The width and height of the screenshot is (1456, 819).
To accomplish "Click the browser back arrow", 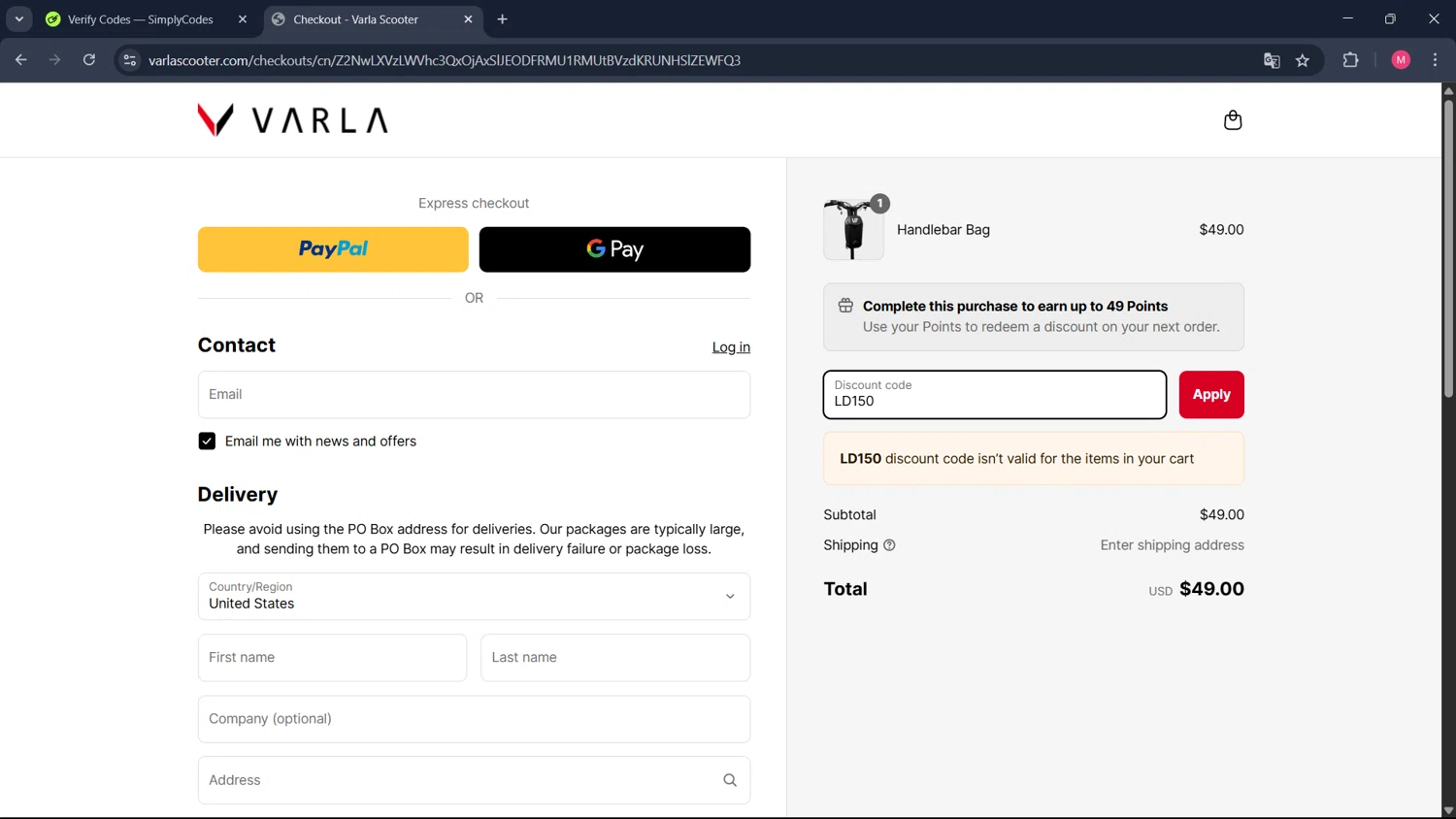I will 21,60.
